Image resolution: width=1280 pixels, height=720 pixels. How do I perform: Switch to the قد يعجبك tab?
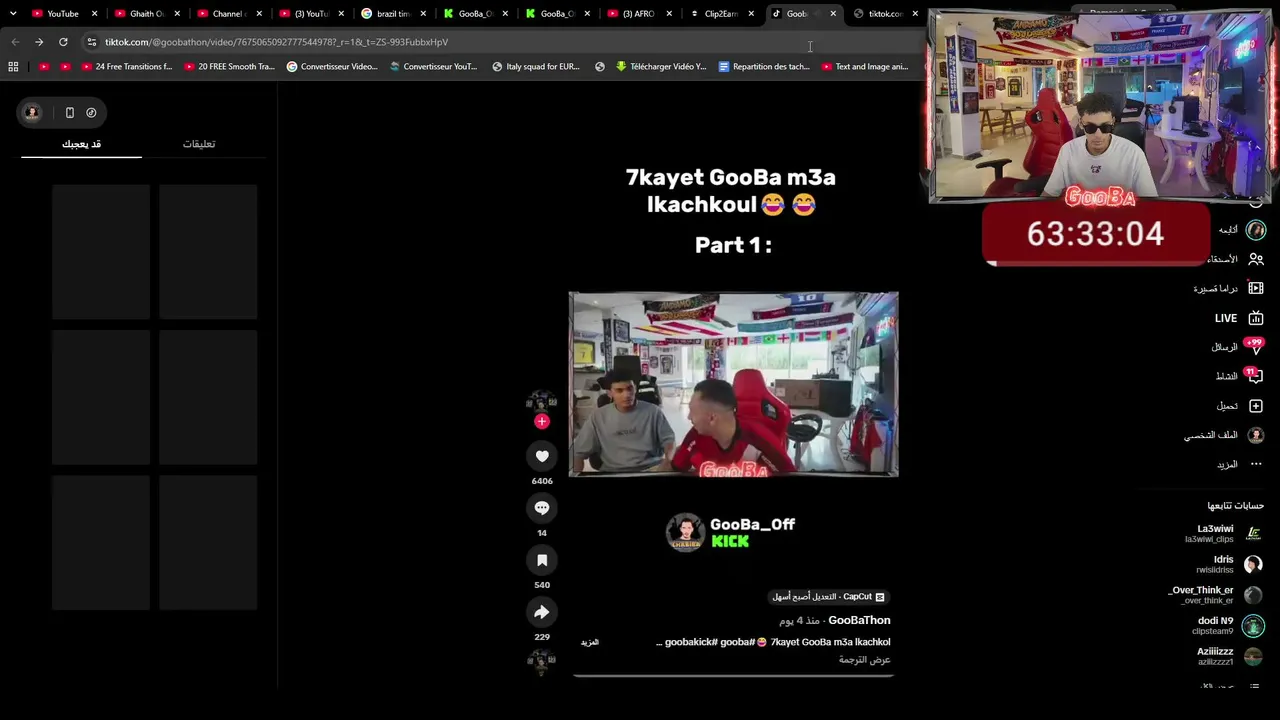(x=81, y=144)
